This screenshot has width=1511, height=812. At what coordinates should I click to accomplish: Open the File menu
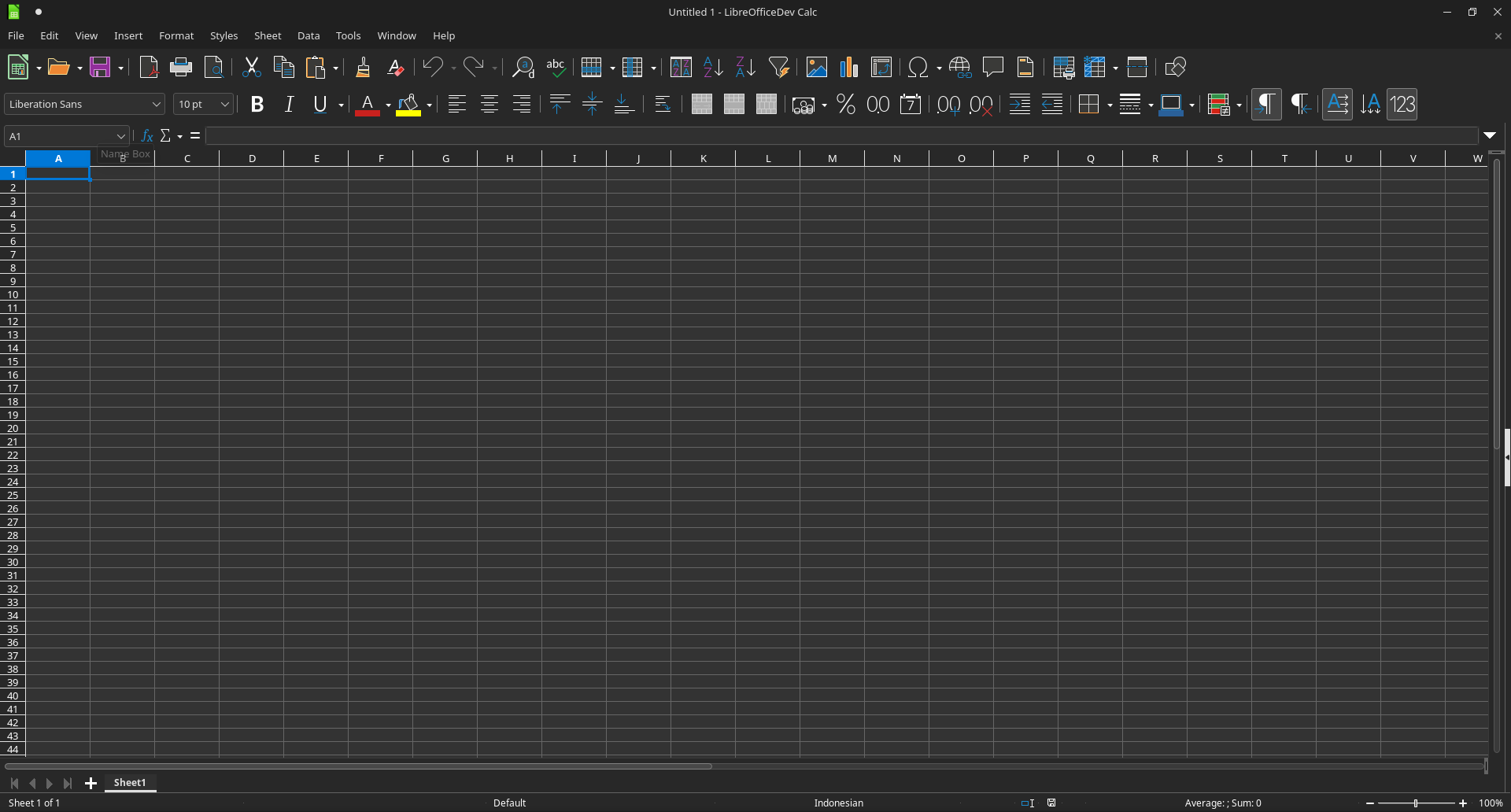coord(16,35)
